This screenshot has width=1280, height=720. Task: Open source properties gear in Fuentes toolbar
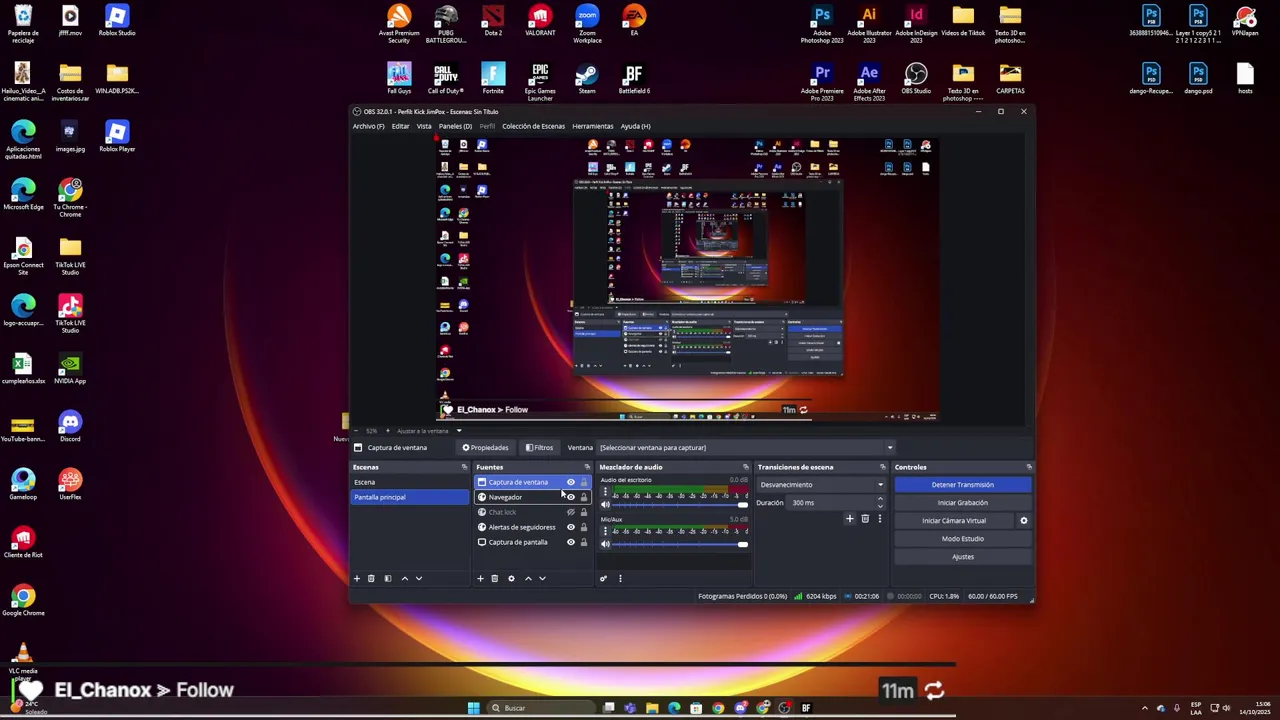[511, 578]
